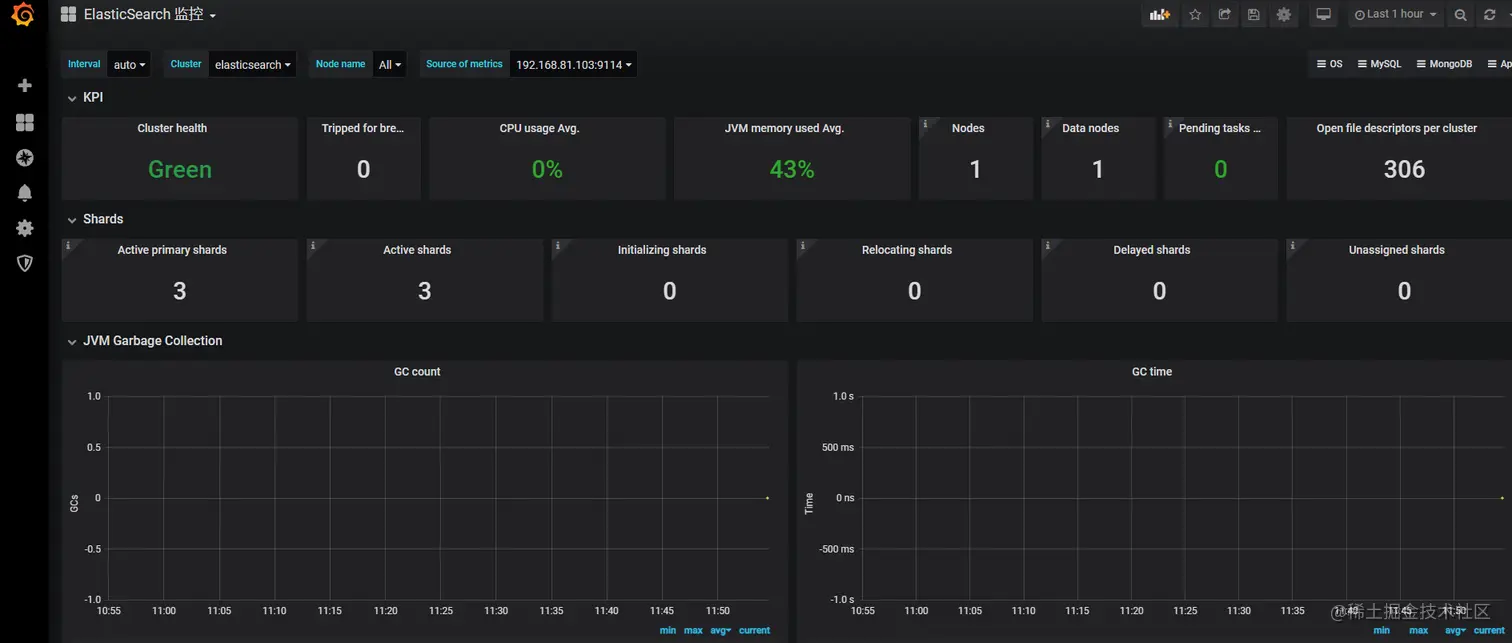
Task: Open JVM memory used Avg. panel title
Action: pos(784,128)
